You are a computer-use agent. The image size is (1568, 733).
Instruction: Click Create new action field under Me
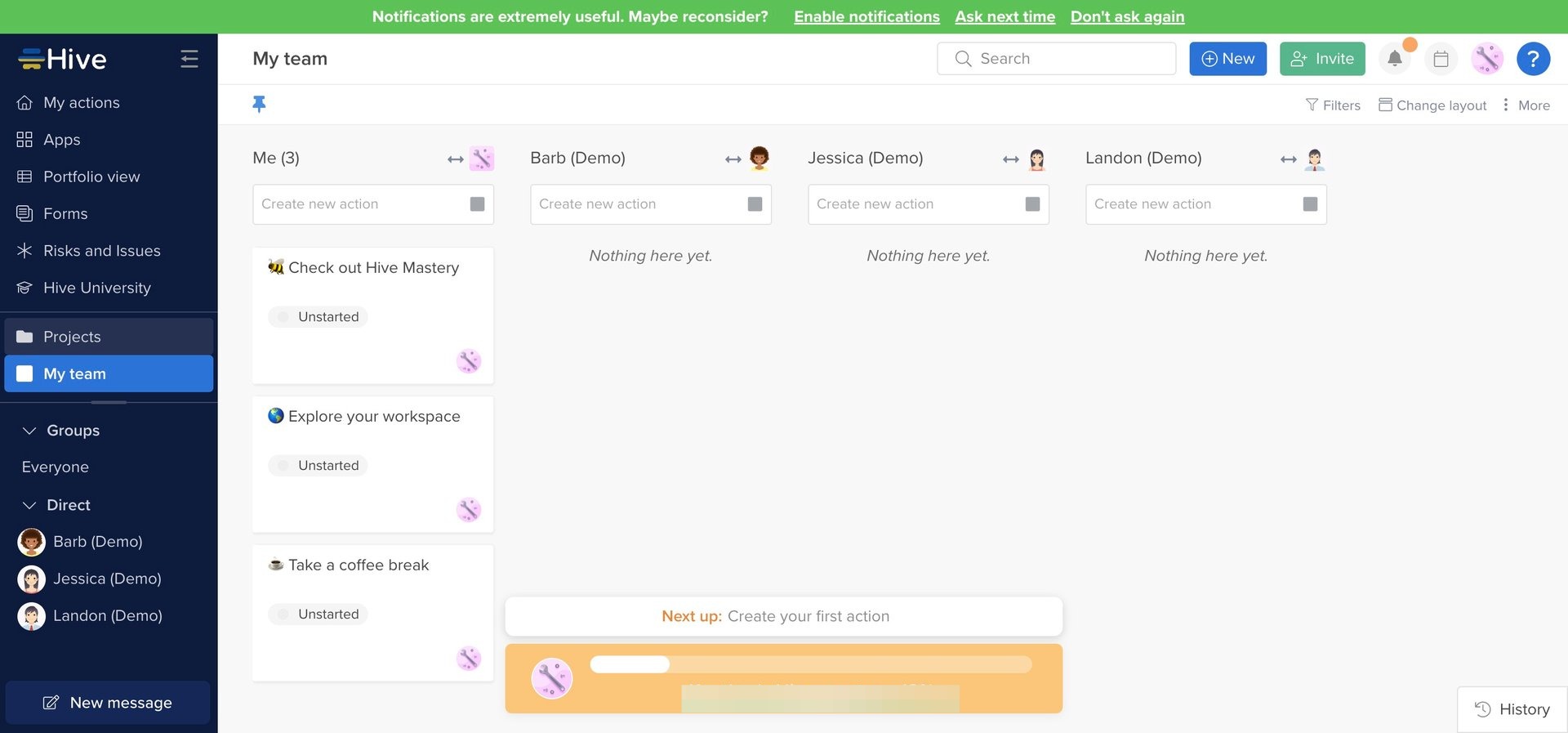coord(373,204)
